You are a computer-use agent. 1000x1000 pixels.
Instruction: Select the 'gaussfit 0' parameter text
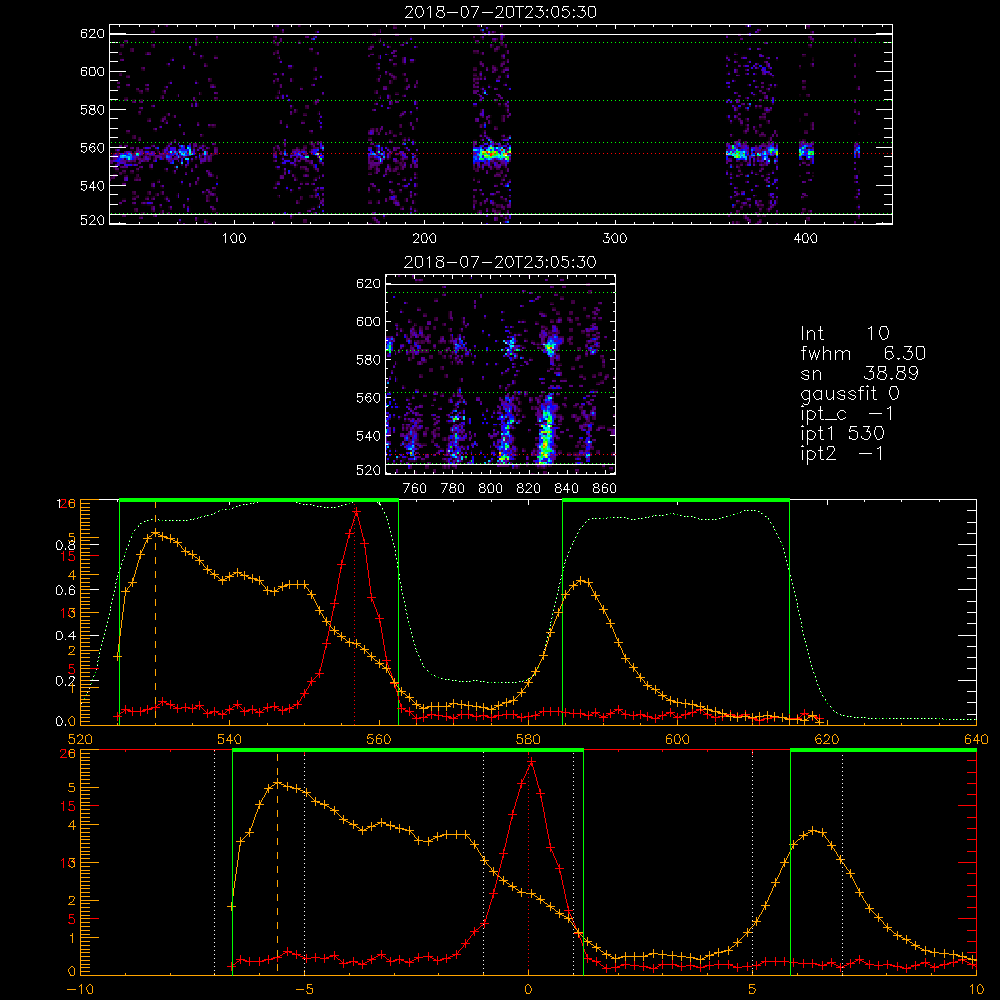(849, 393)
